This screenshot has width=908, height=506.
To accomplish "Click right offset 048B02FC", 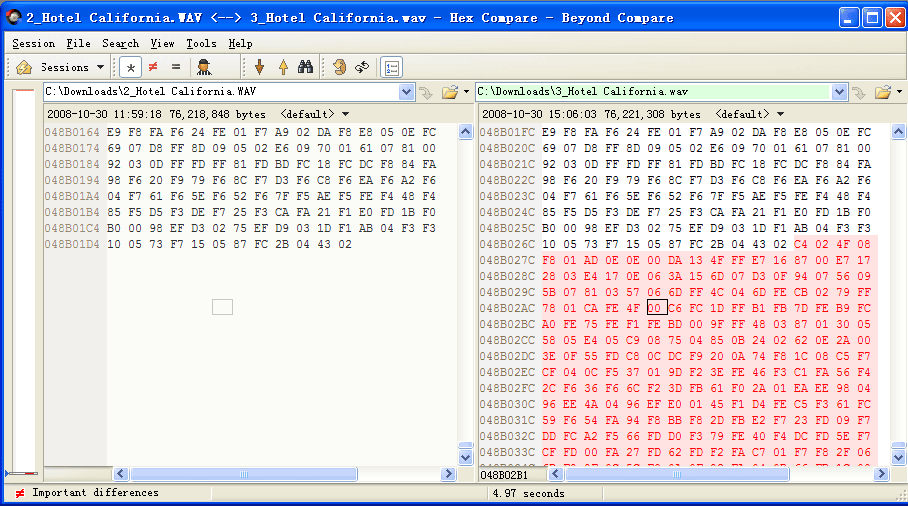I will (x=507, y=388).
